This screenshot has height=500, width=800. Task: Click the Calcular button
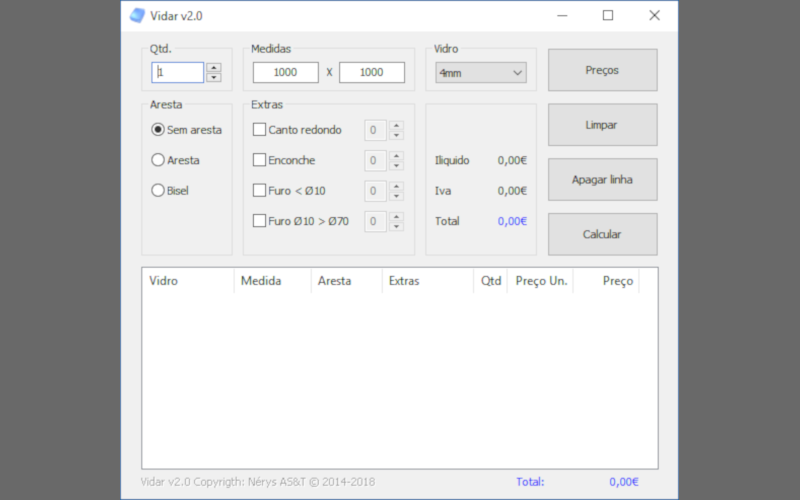pyautogui.click(x=602, y=234)
